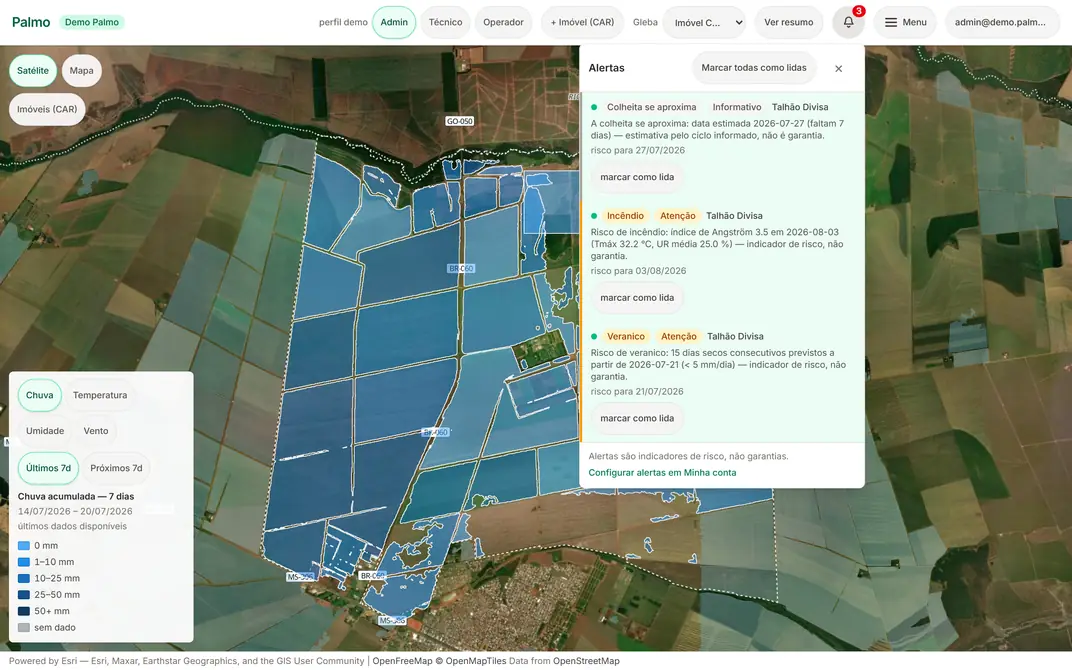Click the Incêndio alert tag
The height and width of the screenshot is (670, 1072).
pos(625,216)
